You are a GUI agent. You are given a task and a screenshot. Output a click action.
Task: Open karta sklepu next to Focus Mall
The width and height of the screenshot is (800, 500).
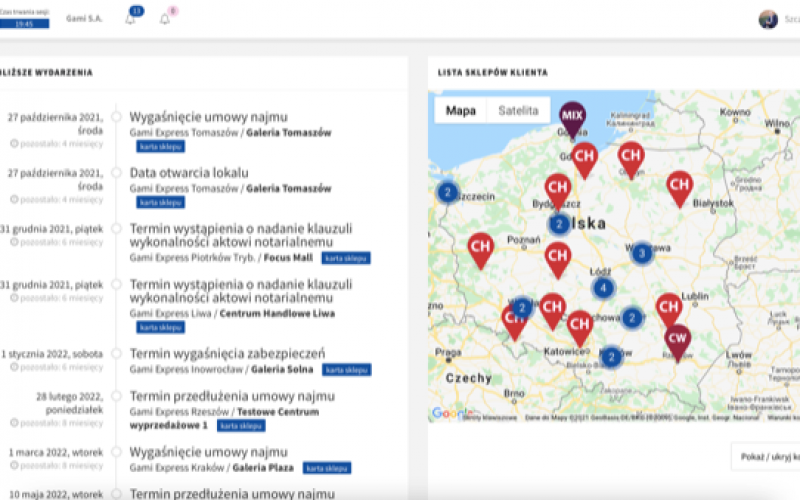click(346, 258)
